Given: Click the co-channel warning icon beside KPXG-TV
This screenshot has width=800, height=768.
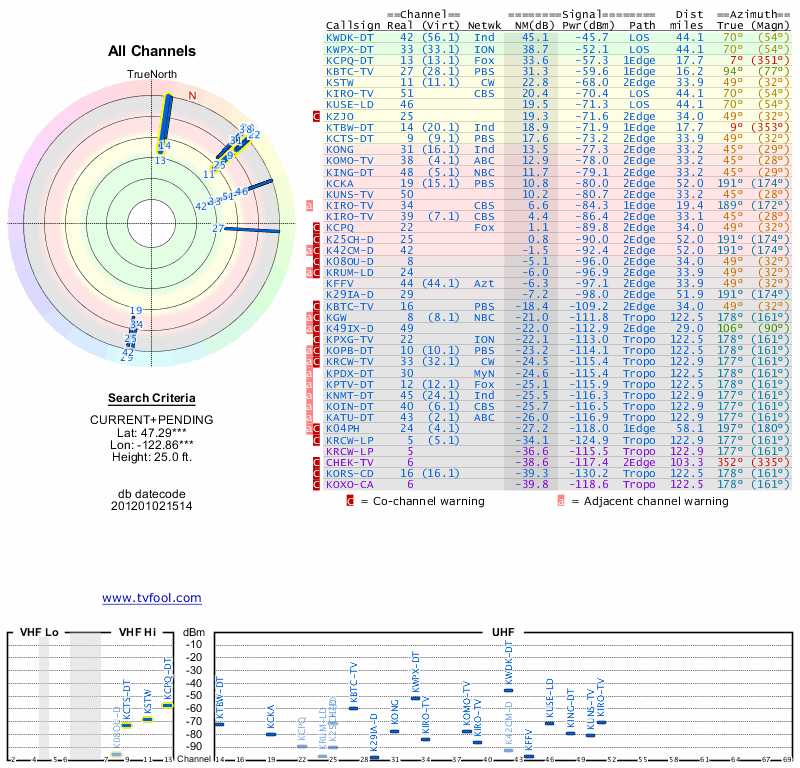Looking at the screenshot, I should tap(317, 340).
